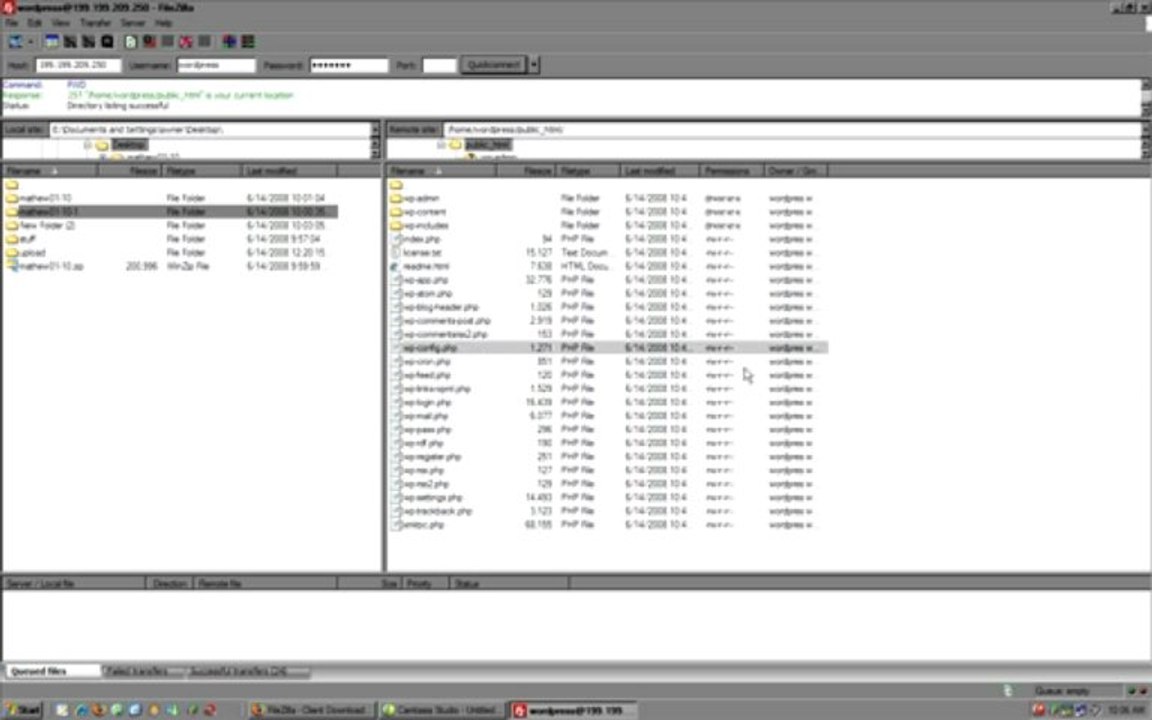This screenshot has width=1152, height=720.
Task: Collapse the public_html node in remote tree
Action: coord(441,145)
